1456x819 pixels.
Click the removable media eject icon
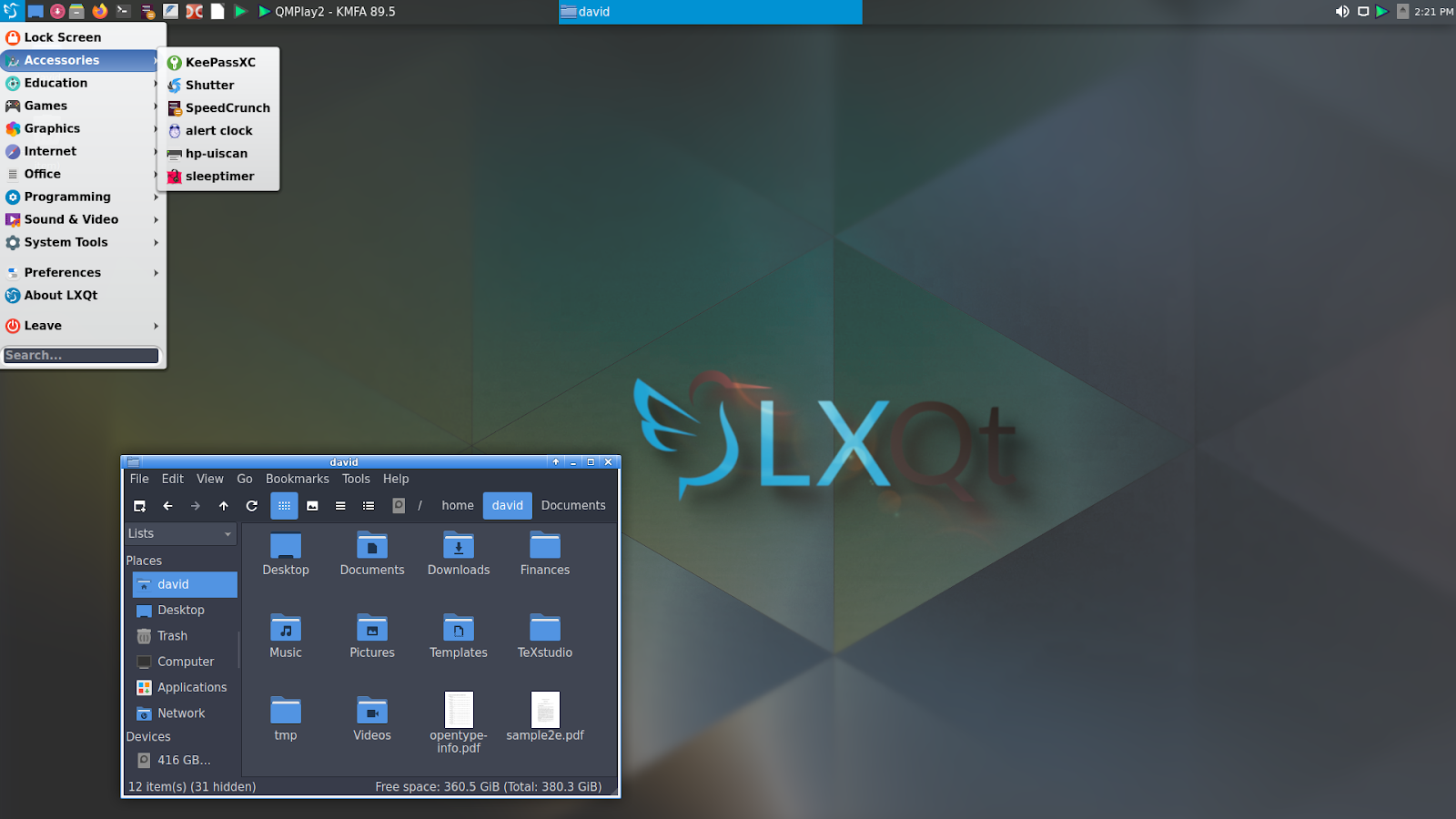[1402, 11]
